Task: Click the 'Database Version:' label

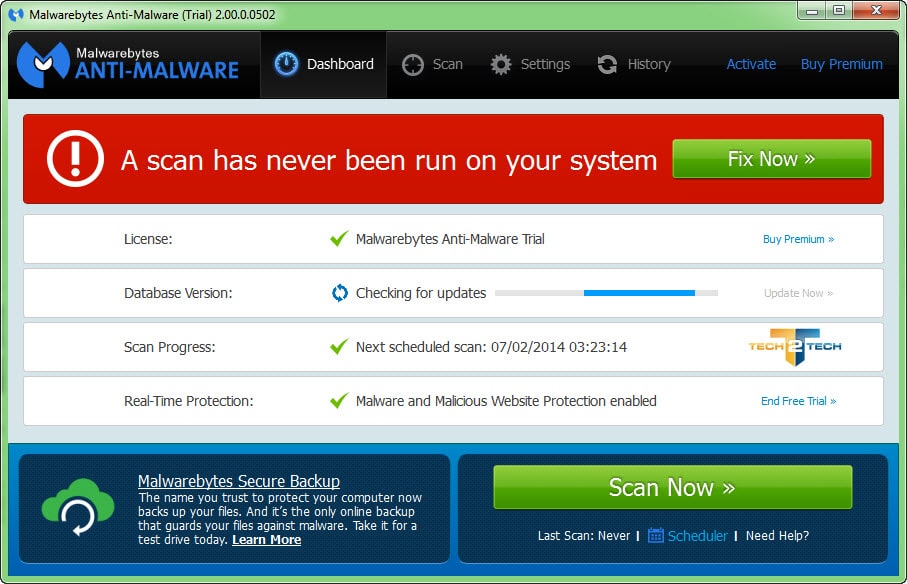Action: [x=178, y=293]
